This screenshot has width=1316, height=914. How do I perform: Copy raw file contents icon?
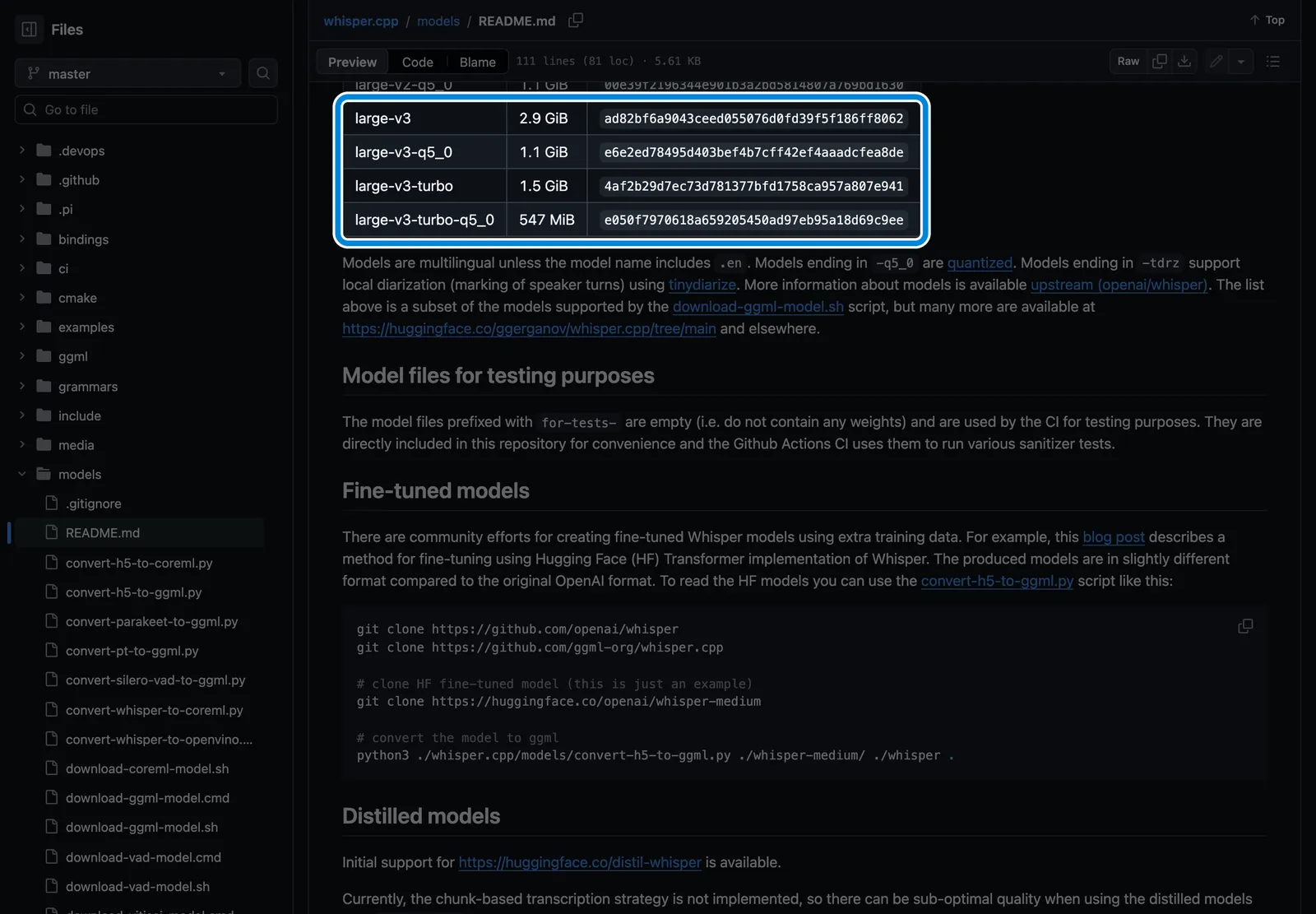pos(1160,61)
